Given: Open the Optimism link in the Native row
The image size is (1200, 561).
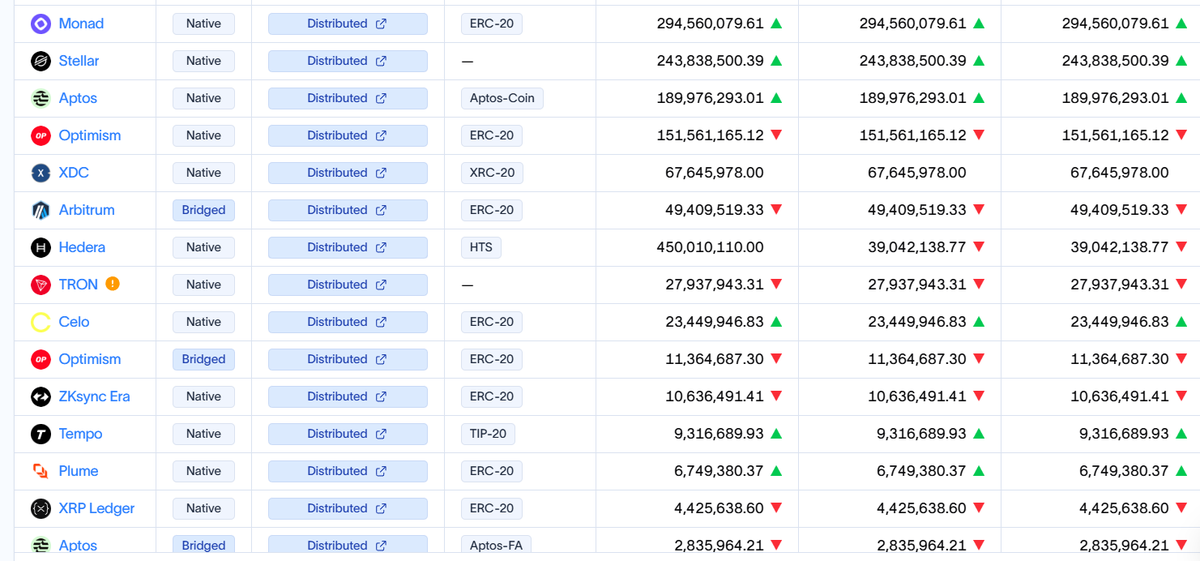Looking at the screenshot, I should (x=90, y=135).
